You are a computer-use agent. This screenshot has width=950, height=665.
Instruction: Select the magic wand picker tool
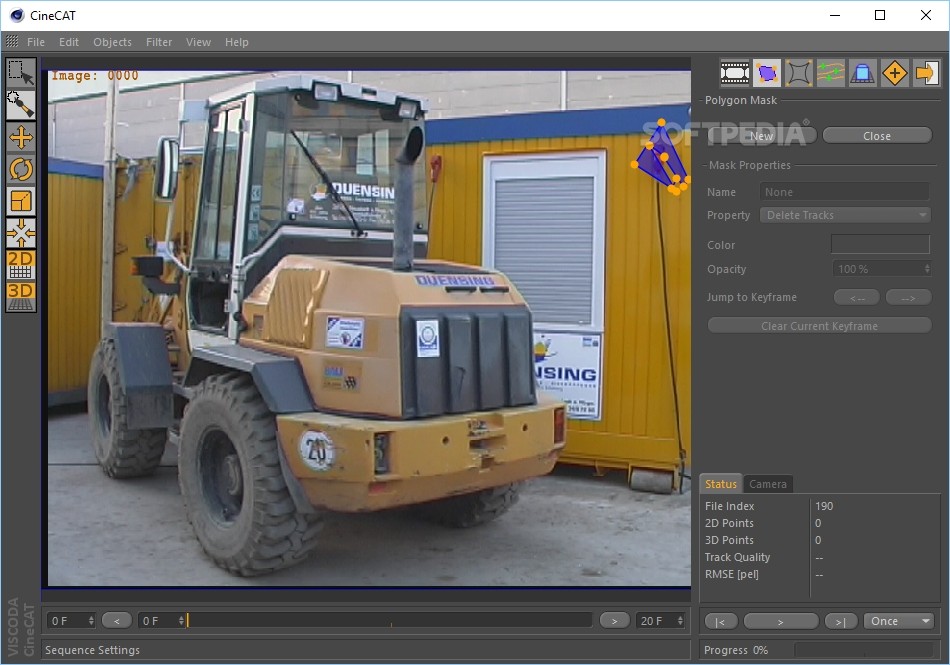(x=21, y=105)
